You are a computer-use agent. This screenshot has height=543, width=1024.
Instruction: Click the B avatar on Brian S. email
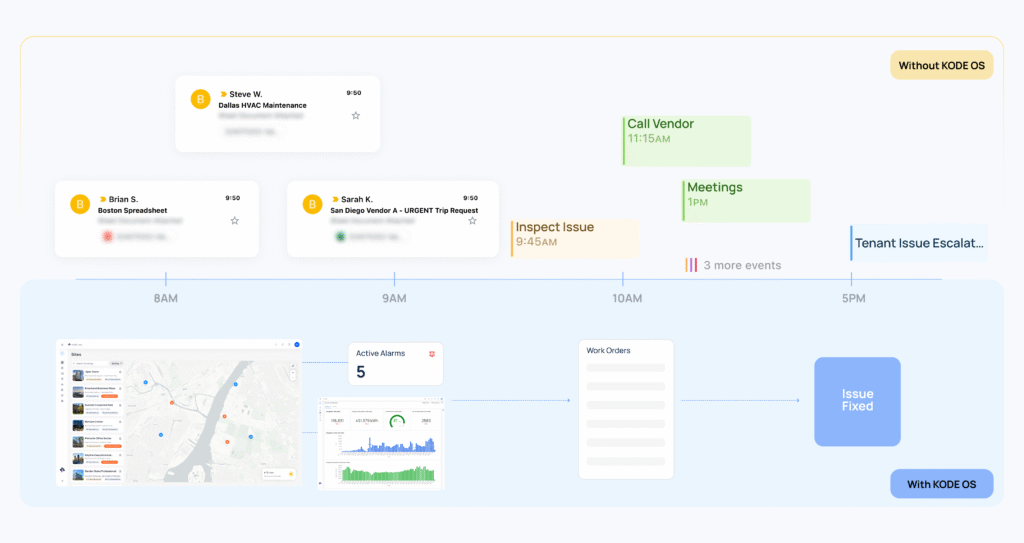80,205
